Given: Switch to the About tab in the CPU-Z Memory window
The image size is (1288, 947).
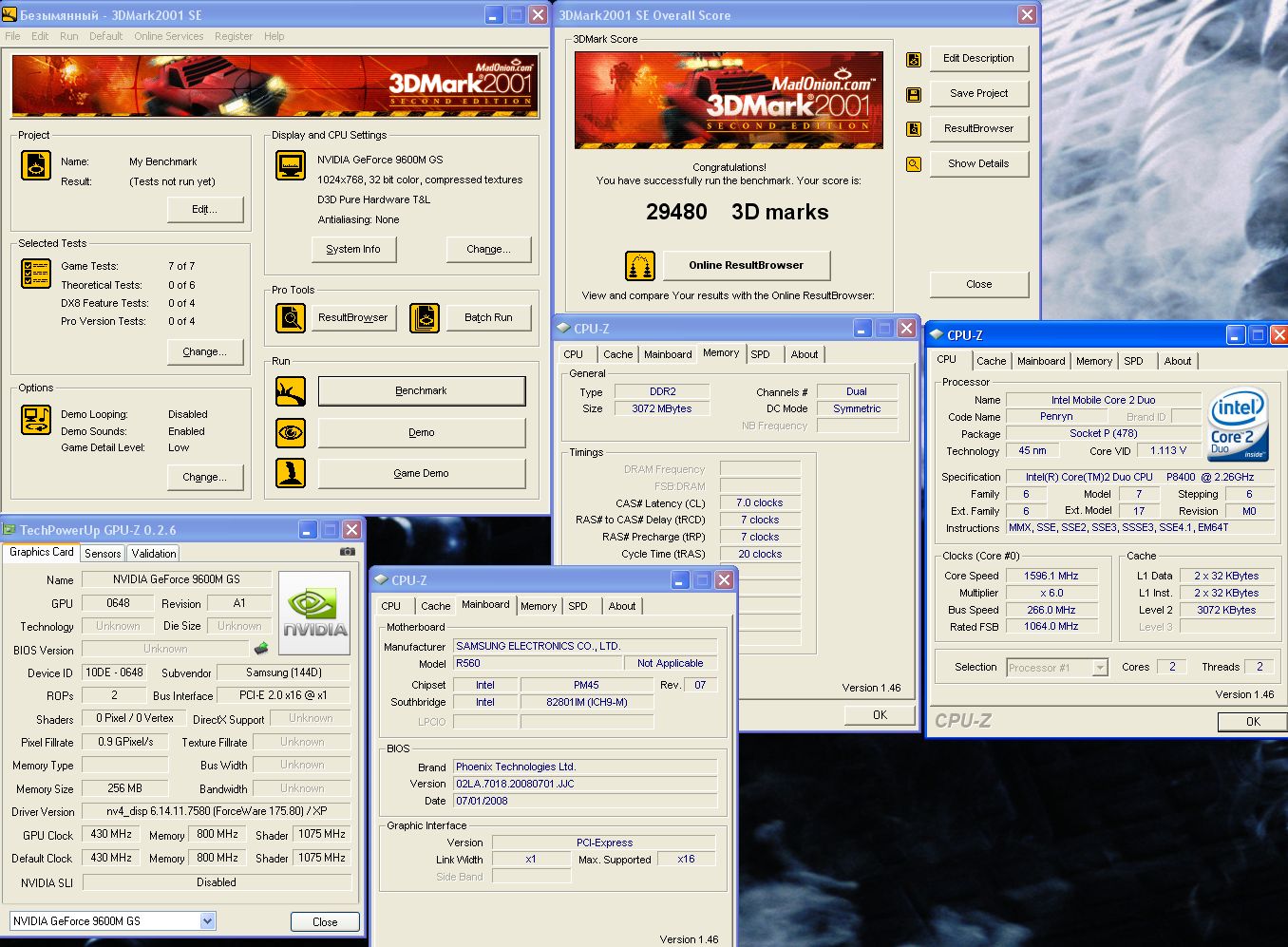Looking at the screenshot, I should 805,354.
